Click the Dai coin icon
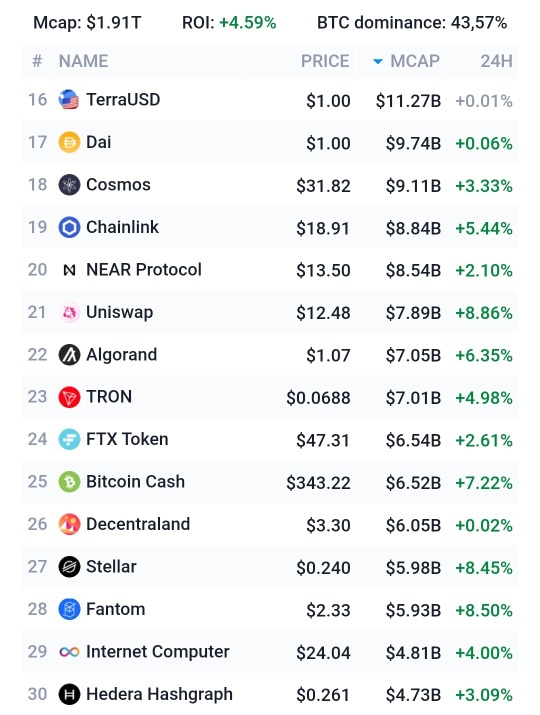This screenshot has width=540, height=715. point(69,142)
